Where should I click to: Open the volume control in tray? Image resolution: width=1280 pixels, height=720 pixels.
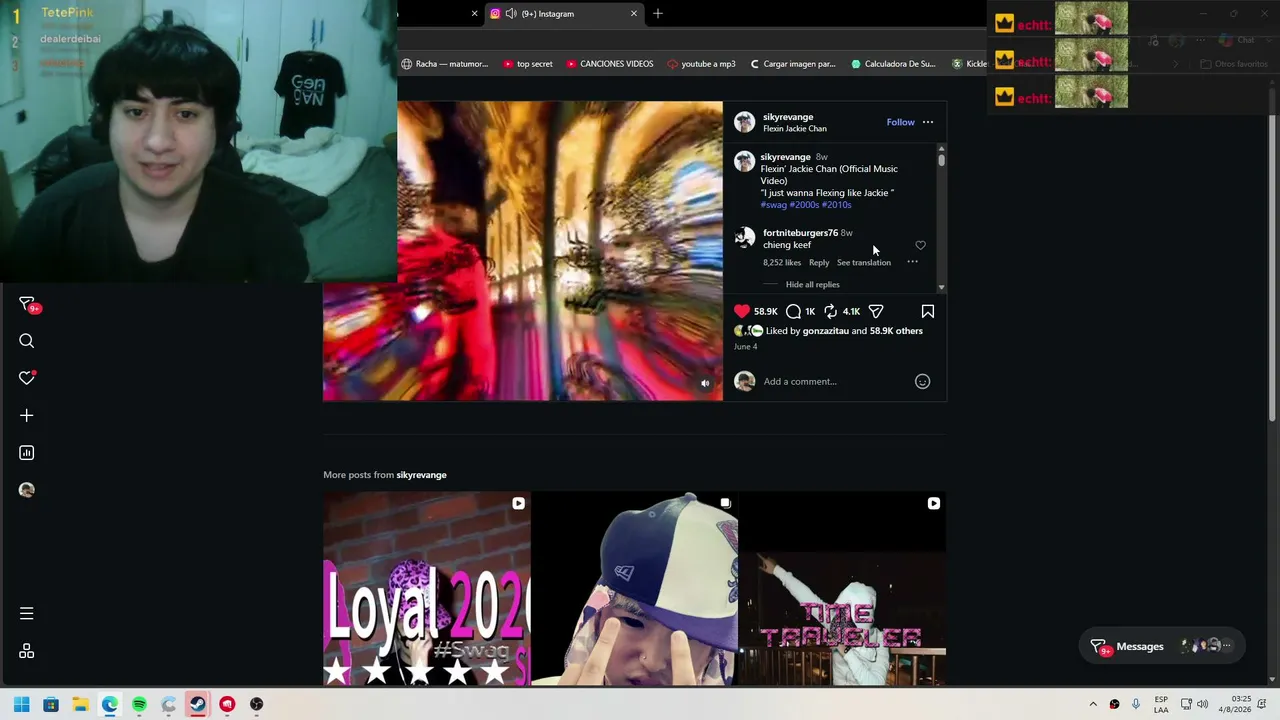pyautogui.click(x=1202, y=704)
